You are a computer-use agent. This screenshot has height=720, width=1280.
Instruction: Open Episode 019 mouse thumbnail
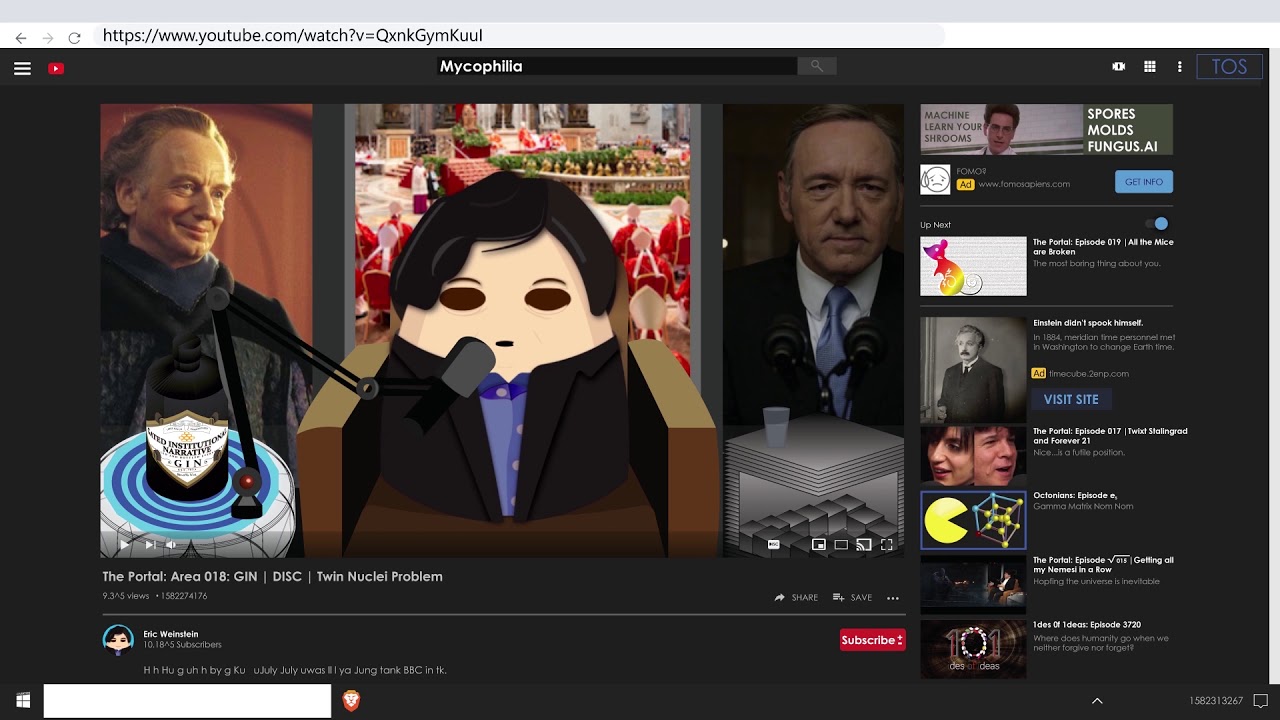pos(973,266)
